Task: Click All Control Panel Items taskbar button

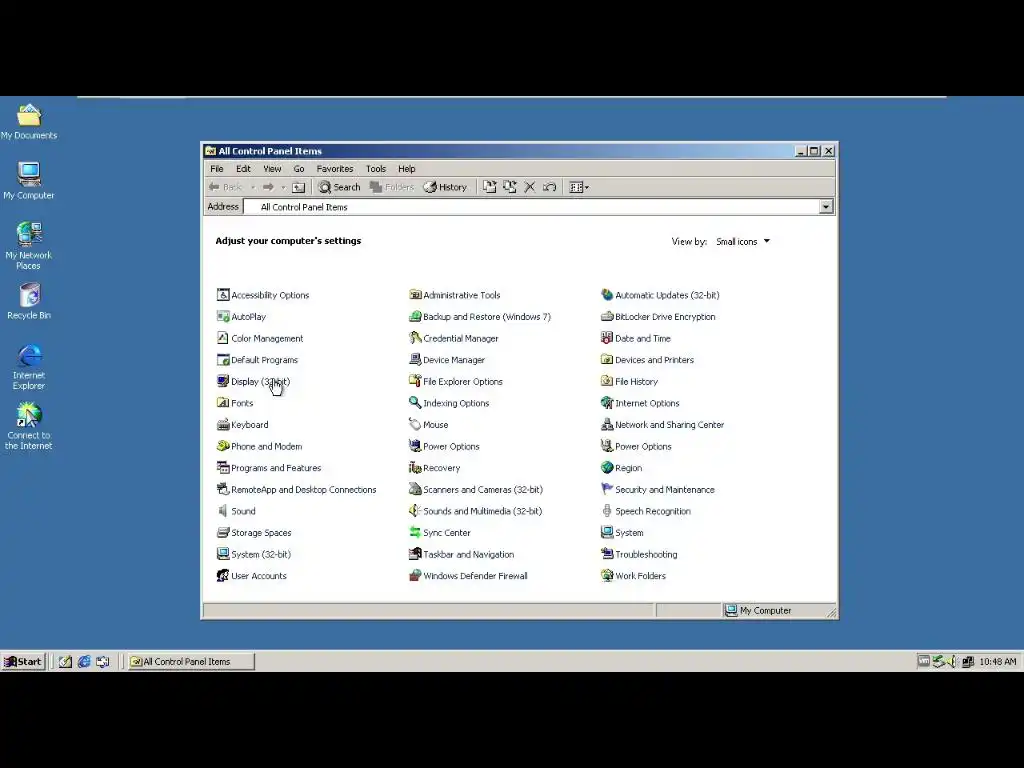Action: click(191, 662)
